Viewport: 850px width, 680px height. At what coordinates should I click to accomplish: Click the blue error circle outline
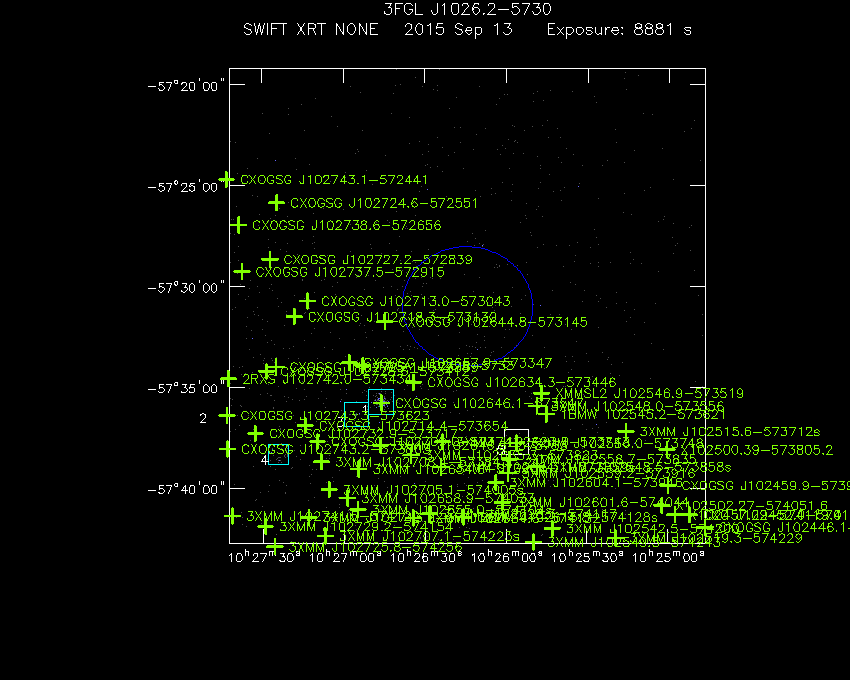pyautogui.click(x=467, y=305)
